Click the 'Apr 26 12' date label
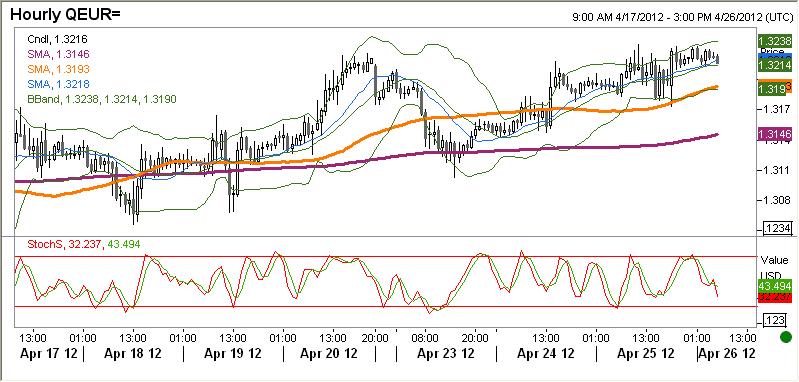The image size is (799, 382). coord(727,353)
